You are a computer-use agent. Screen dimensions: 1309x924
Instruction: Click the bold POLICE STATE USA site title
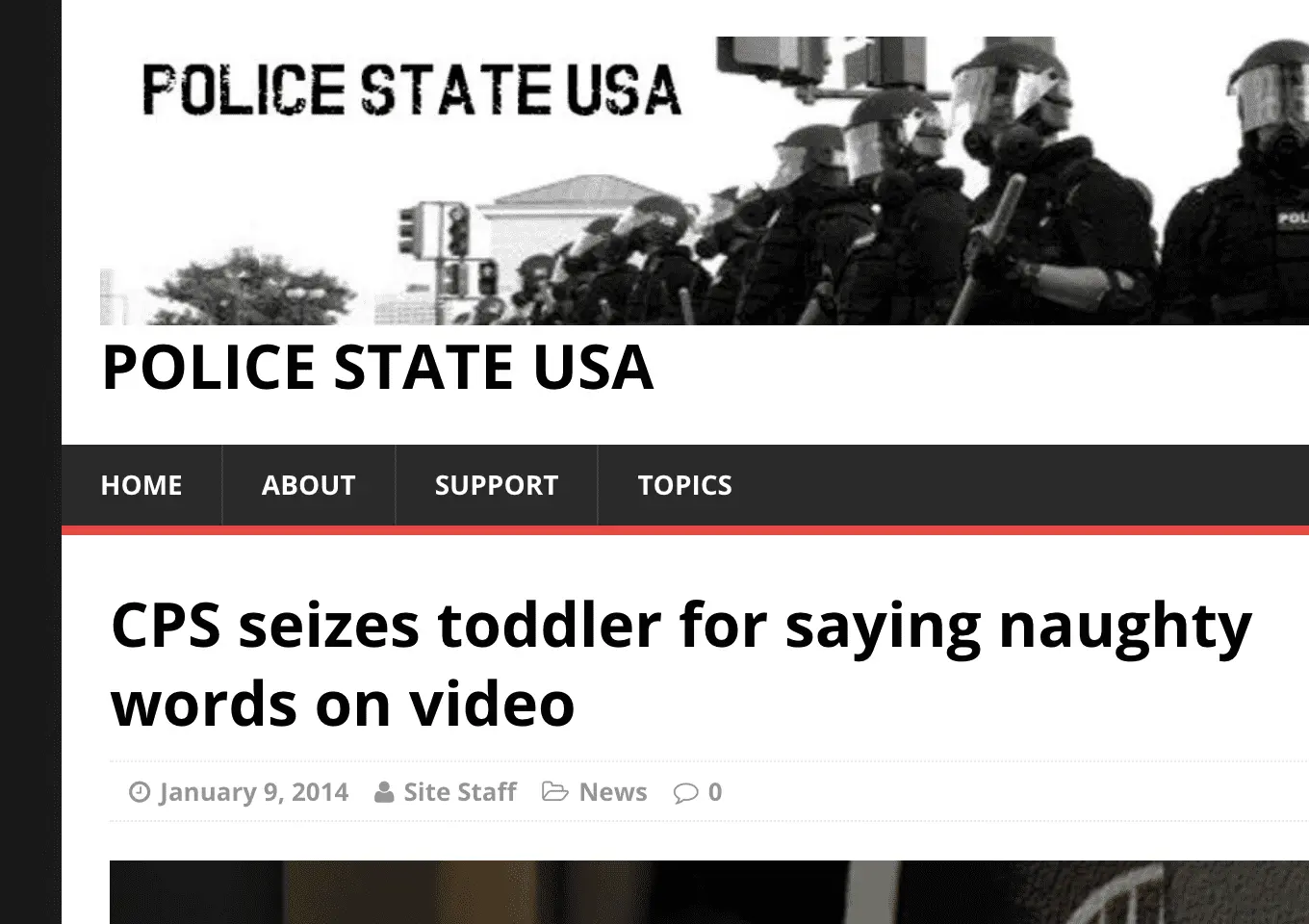377,367
